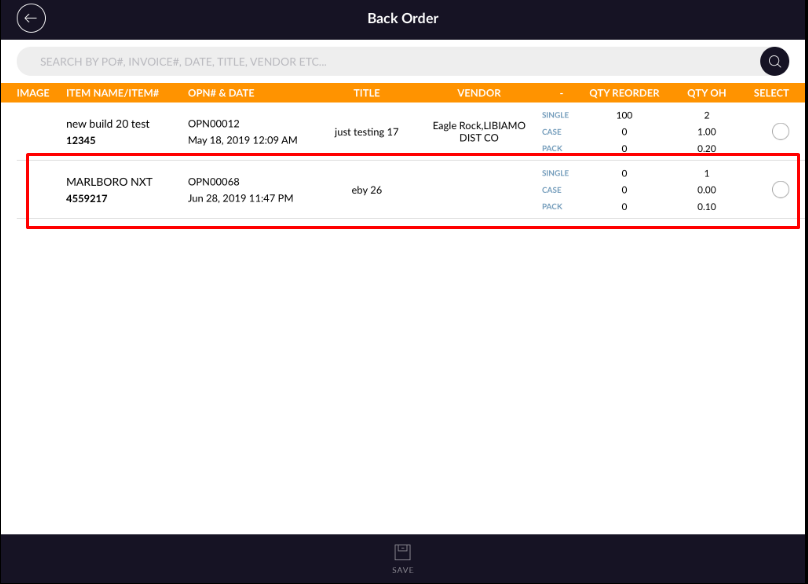Click the 'just testing 17' title
This screenshot has height=584, width=808.
pos(366,132)
